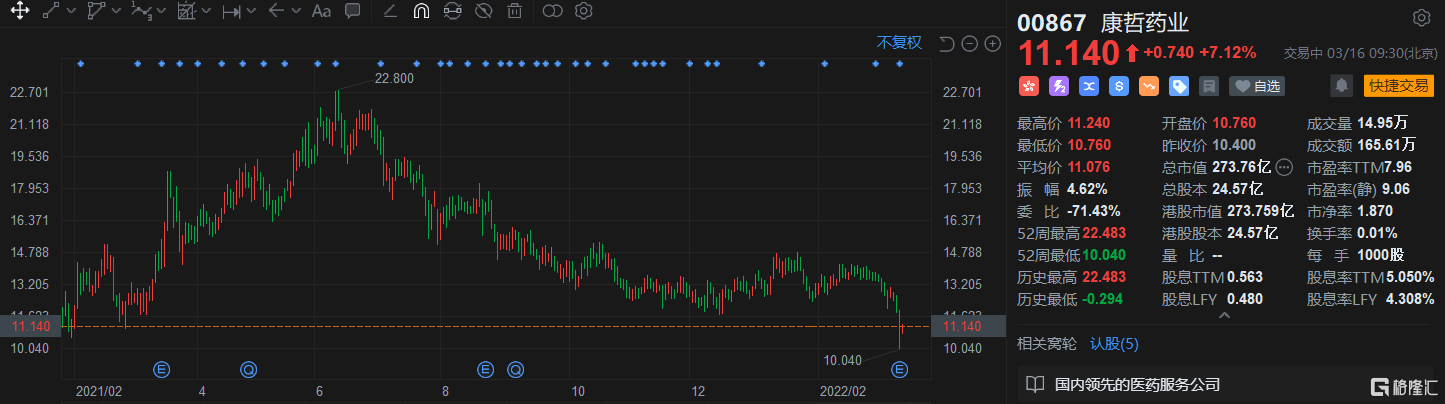Click the orange downtrend badge icon
The width and height of the screenshot is (1445, 404).
(1149, 86)
